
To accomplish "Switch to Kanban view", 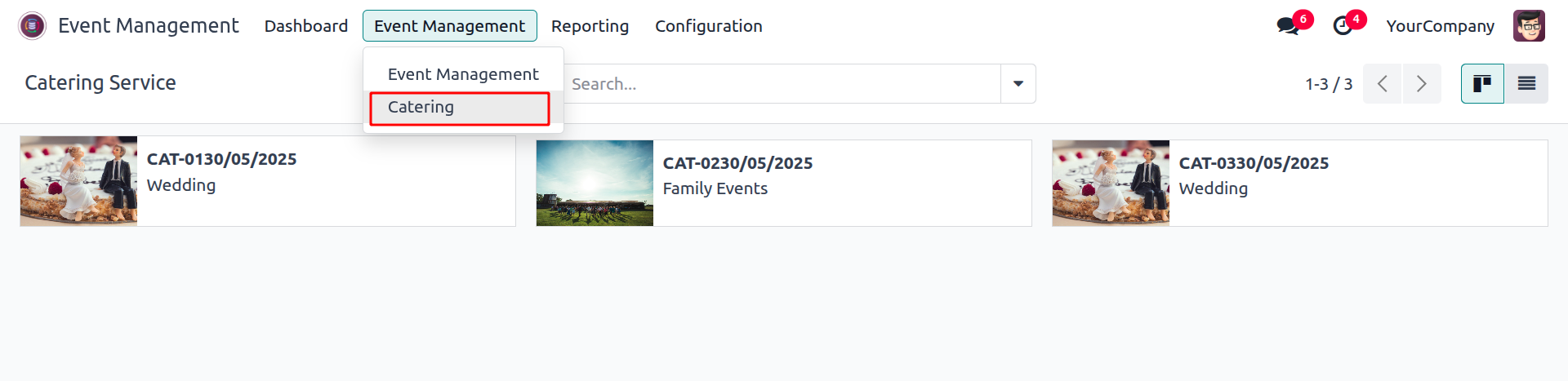I will pos(1482,84).
